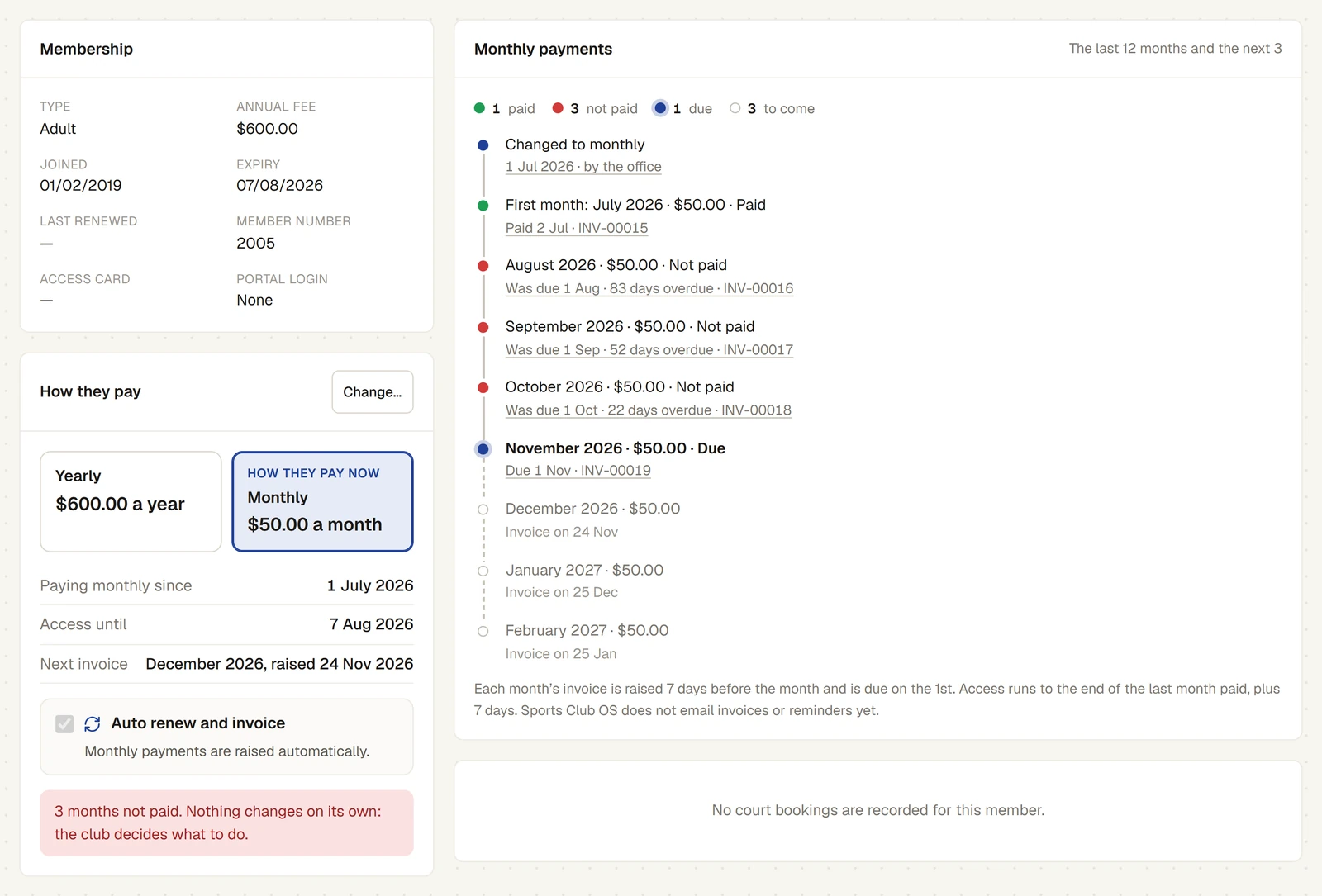Click the red not paid legend dot
Image resolution: width=1322 pixels, height=896 pixels.
(558, 108)
